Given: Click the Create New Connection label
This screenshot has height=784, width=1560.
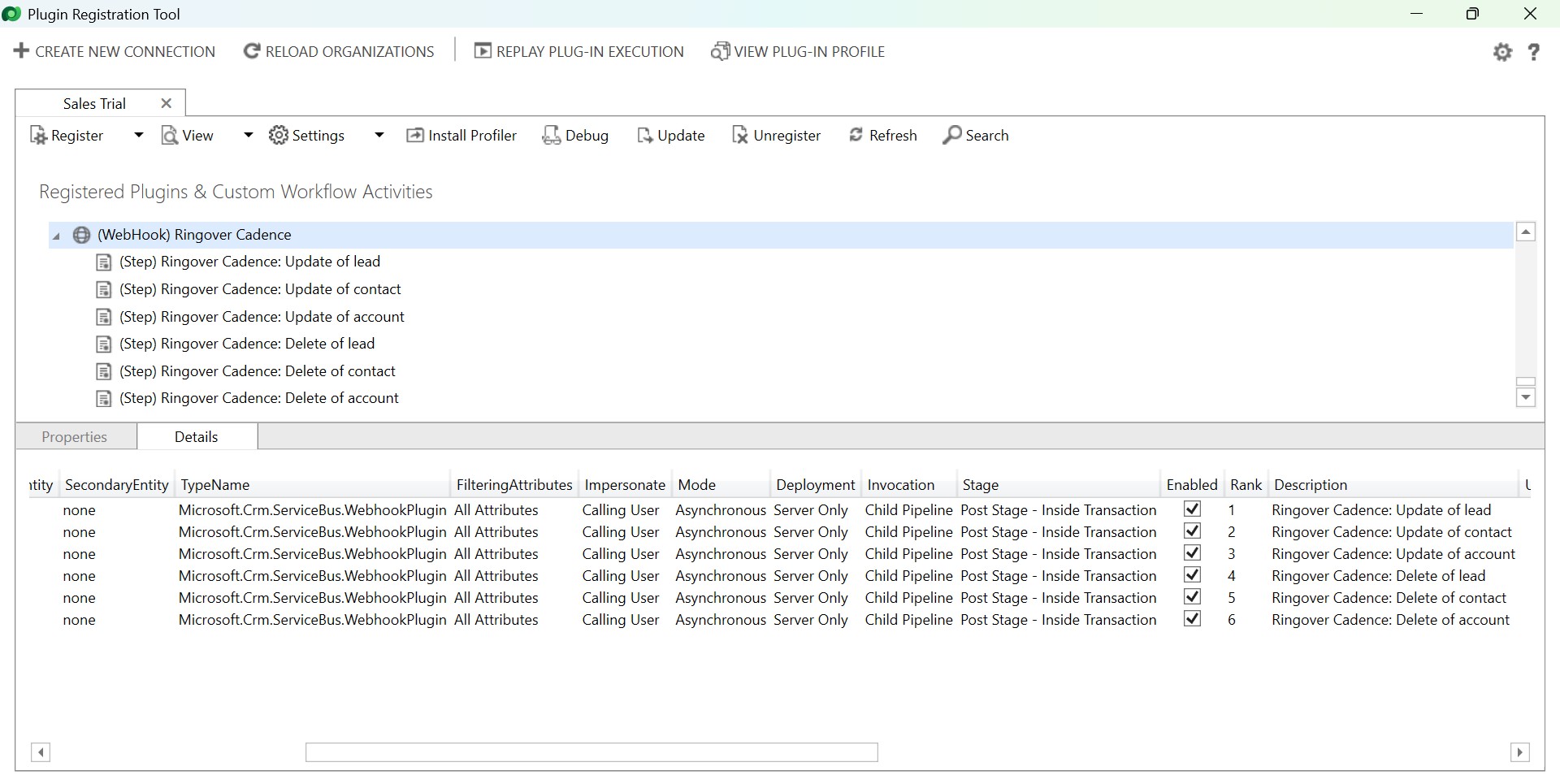Looking at the screenshot, I should pyautogui.click(x=125, y=51).
